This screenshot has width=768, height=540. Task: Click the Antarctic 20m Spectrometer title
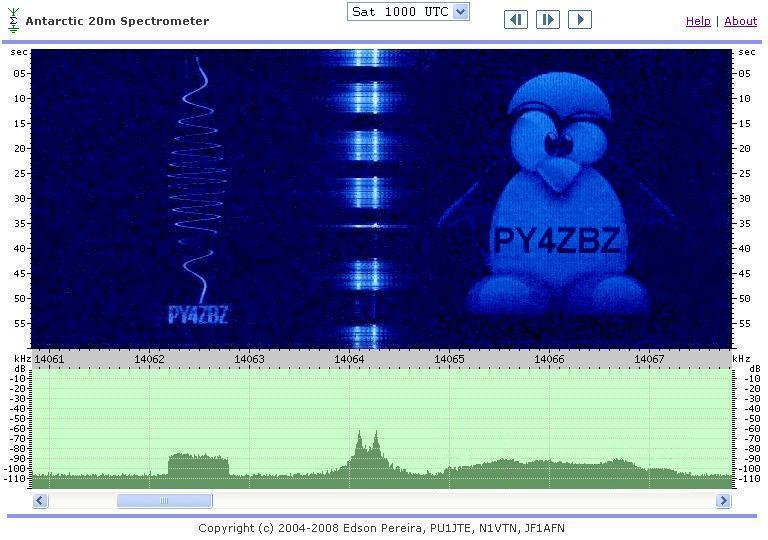[117, 21]
